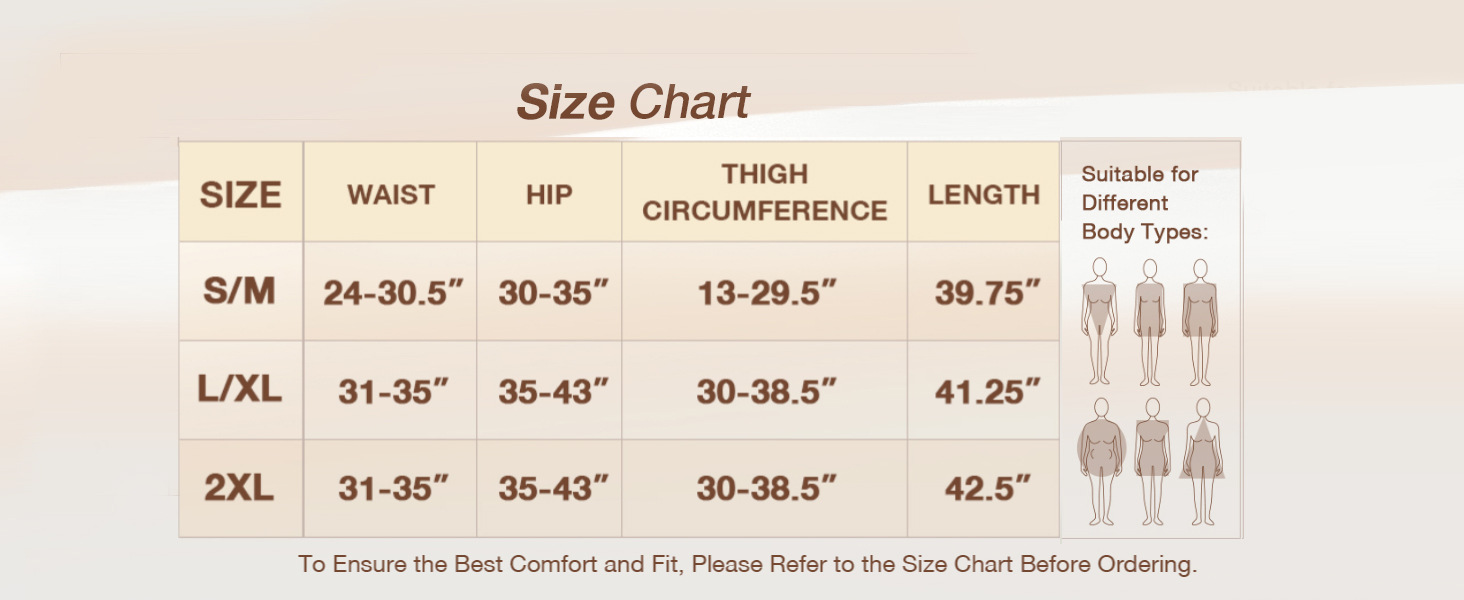Viewport: 1464px width, 600px height.
Task: Click the 24-30.5" waist value
Action: pyautogui.click(x=394, y=293)
